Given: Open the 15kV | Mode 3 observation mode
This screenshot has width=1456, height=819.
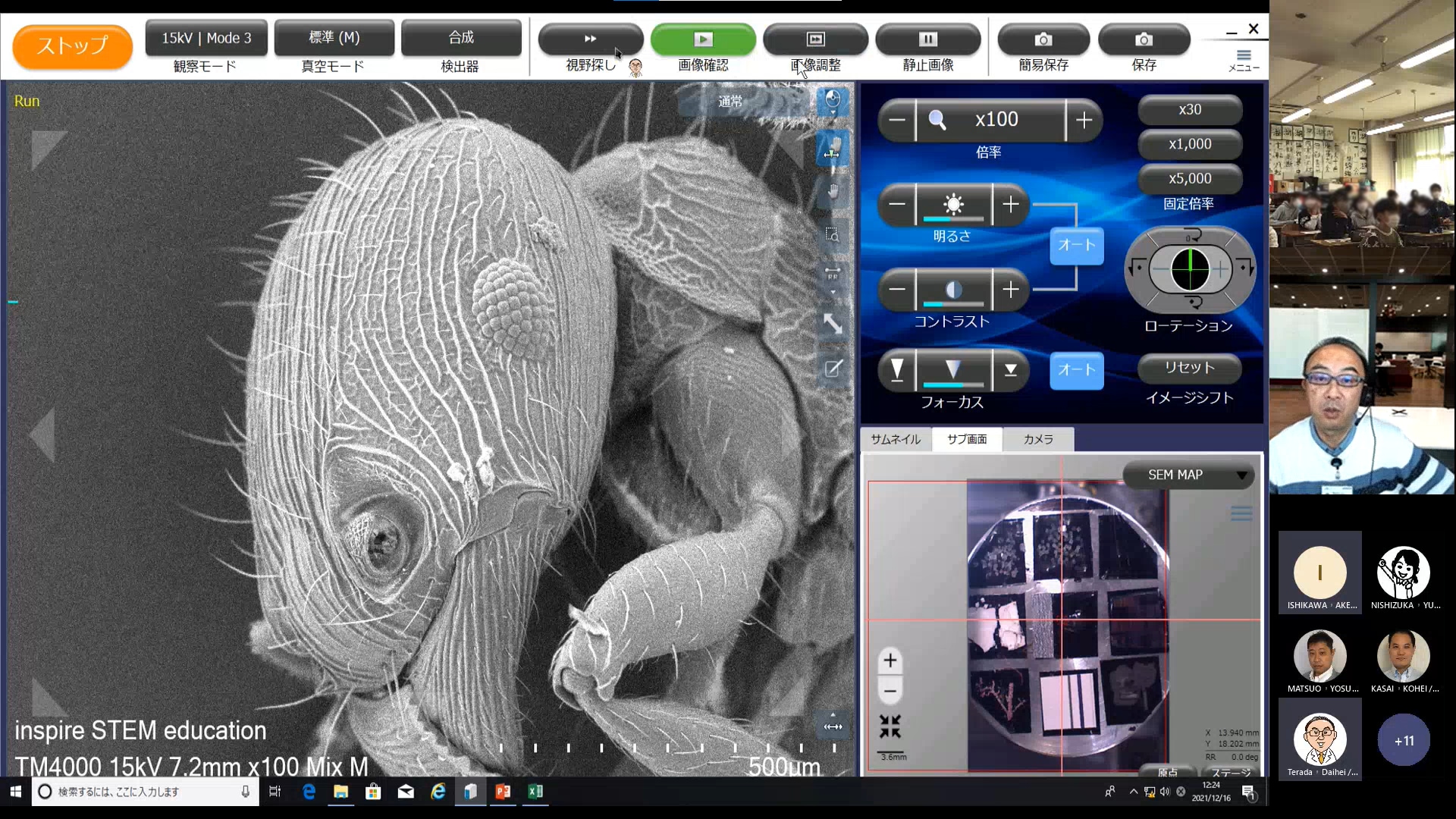Looking at the screenshot, I should [206, 38].
